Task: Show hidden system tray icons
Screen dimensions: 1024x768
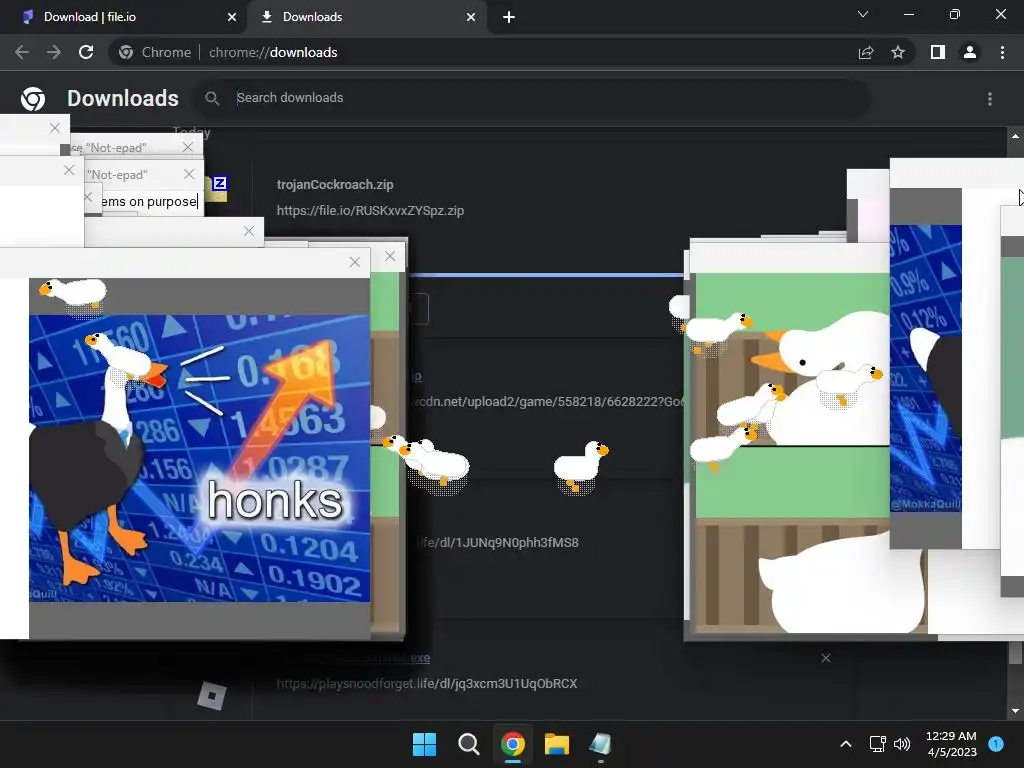Action: click(x=846, y=744)
